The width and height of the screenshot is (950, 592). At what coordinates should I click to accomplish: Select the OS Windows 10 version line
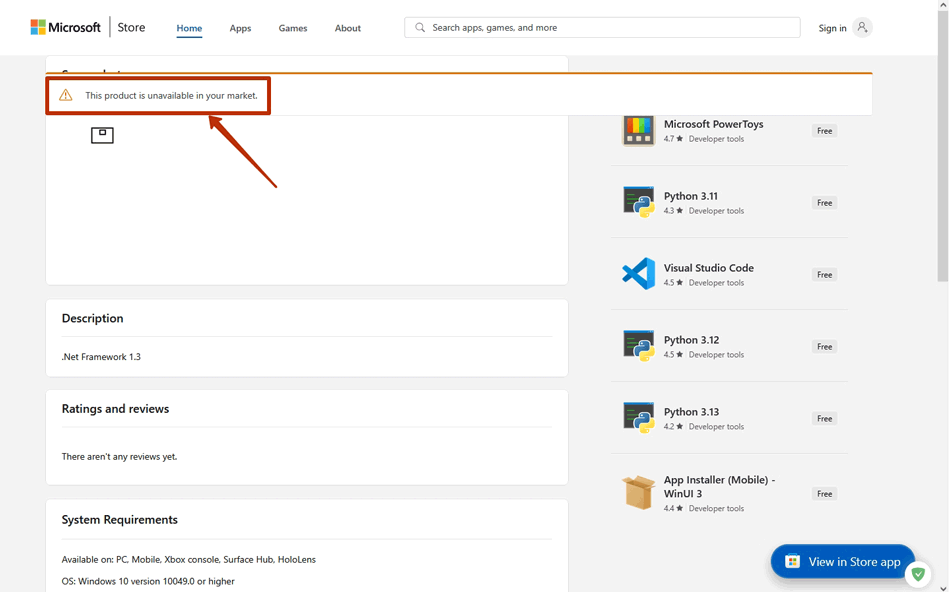(x=148, y=582)
